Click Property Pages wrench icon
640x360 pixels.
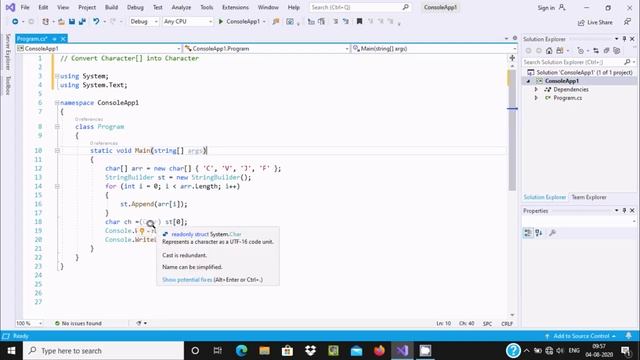click(x=552, y=233)
